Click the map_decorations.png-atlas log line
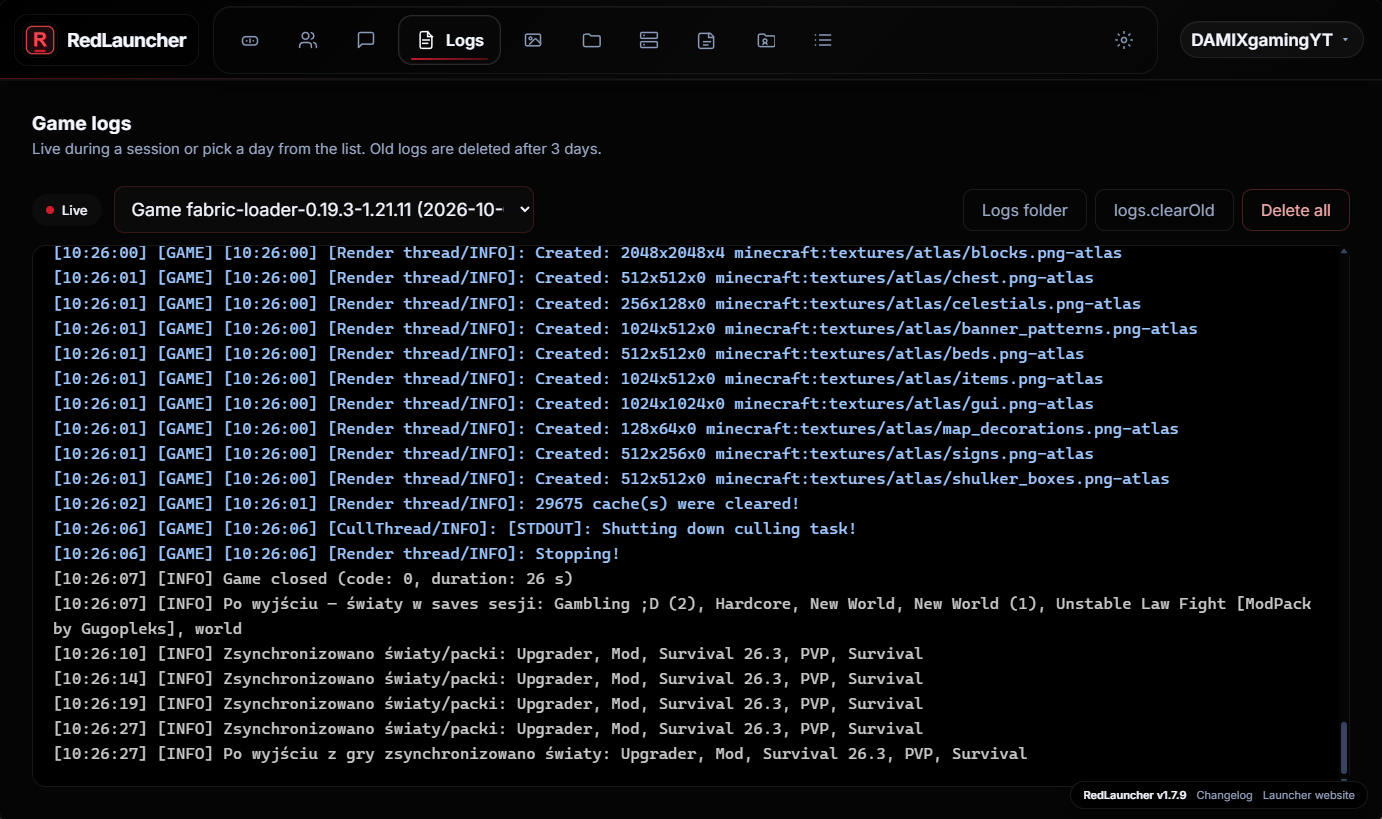This screenshot has width=1382, height=819. pos(616,429)
